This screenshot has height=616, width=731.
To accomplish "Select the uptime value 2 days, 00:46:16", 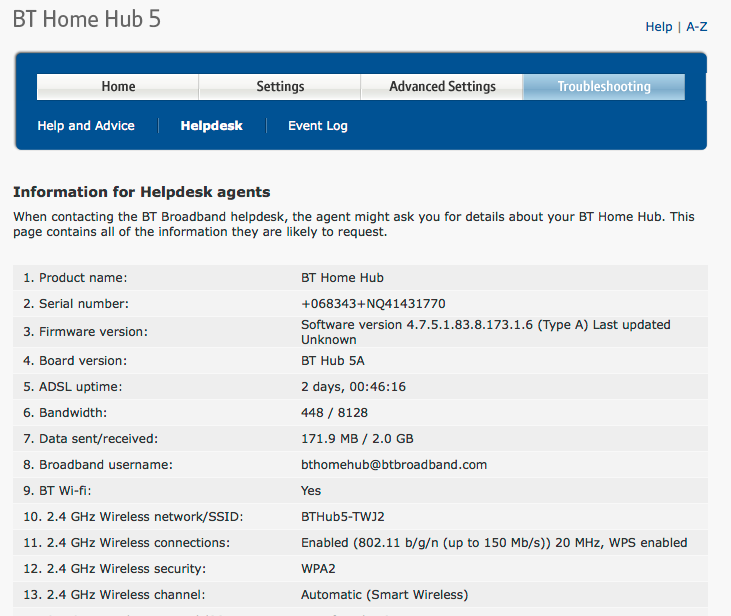I will (353, 387).
